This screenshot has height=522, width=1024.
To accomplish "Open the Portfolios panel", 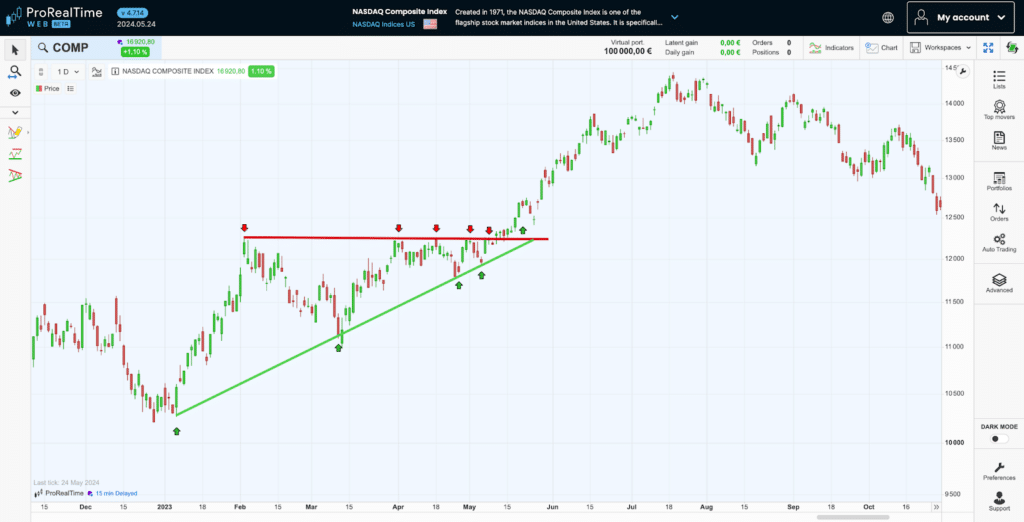I will click(999, 181).
